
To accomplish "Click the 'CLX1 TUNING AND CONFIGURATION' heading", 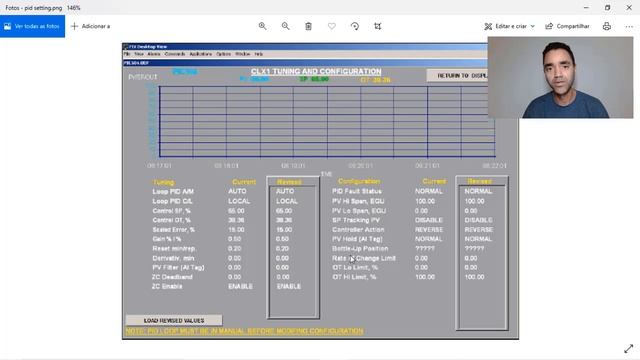I will 316,71.
